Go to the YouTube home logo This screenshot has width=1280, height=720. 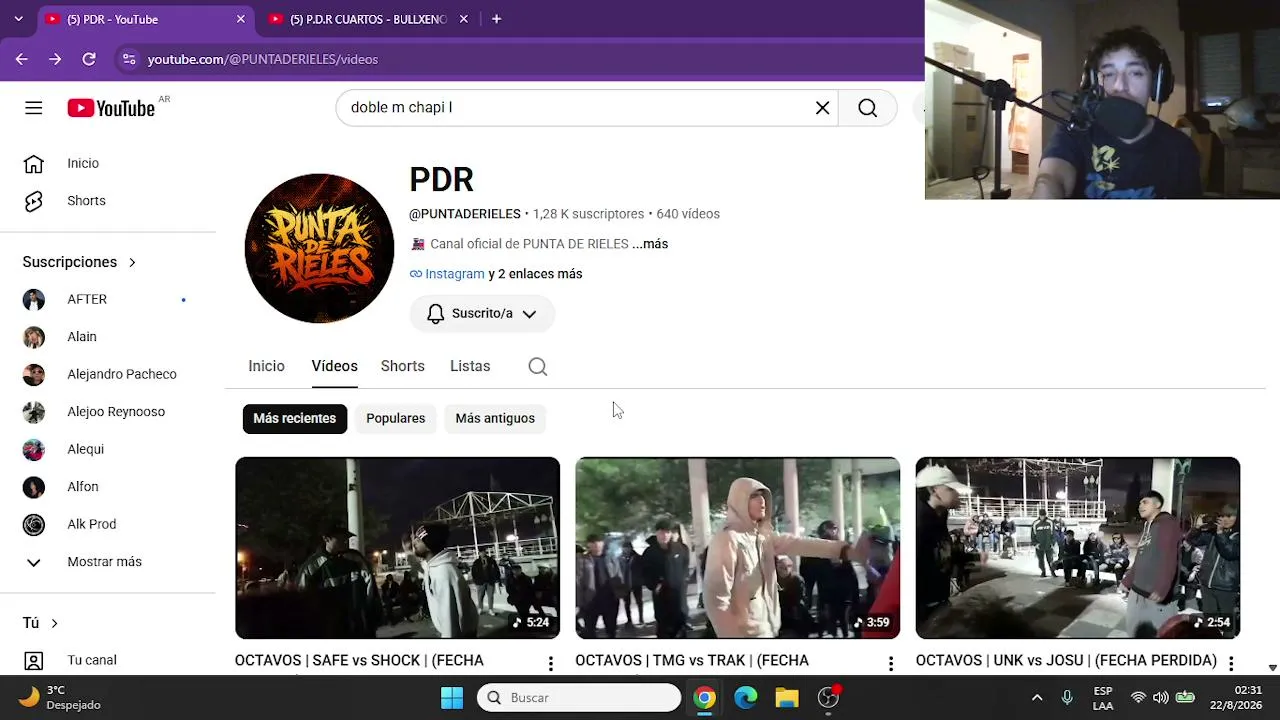111,108
